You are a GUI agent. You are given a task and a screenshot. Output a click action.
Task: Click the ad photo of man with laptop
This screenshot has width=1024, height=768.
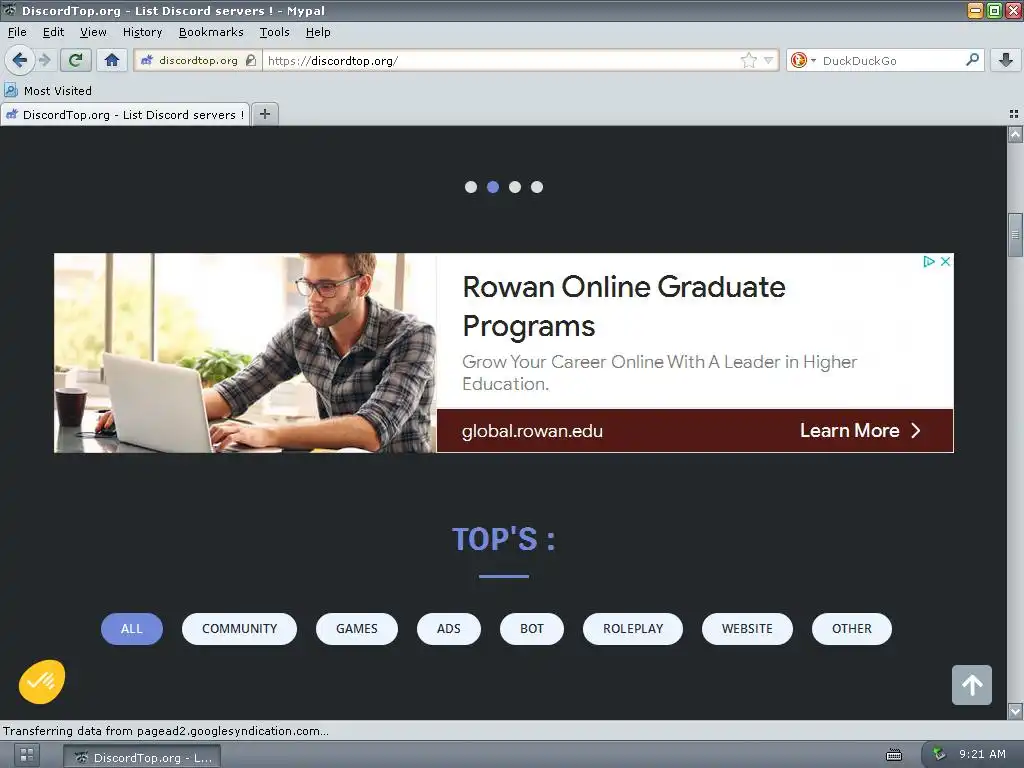click(245, 353)
